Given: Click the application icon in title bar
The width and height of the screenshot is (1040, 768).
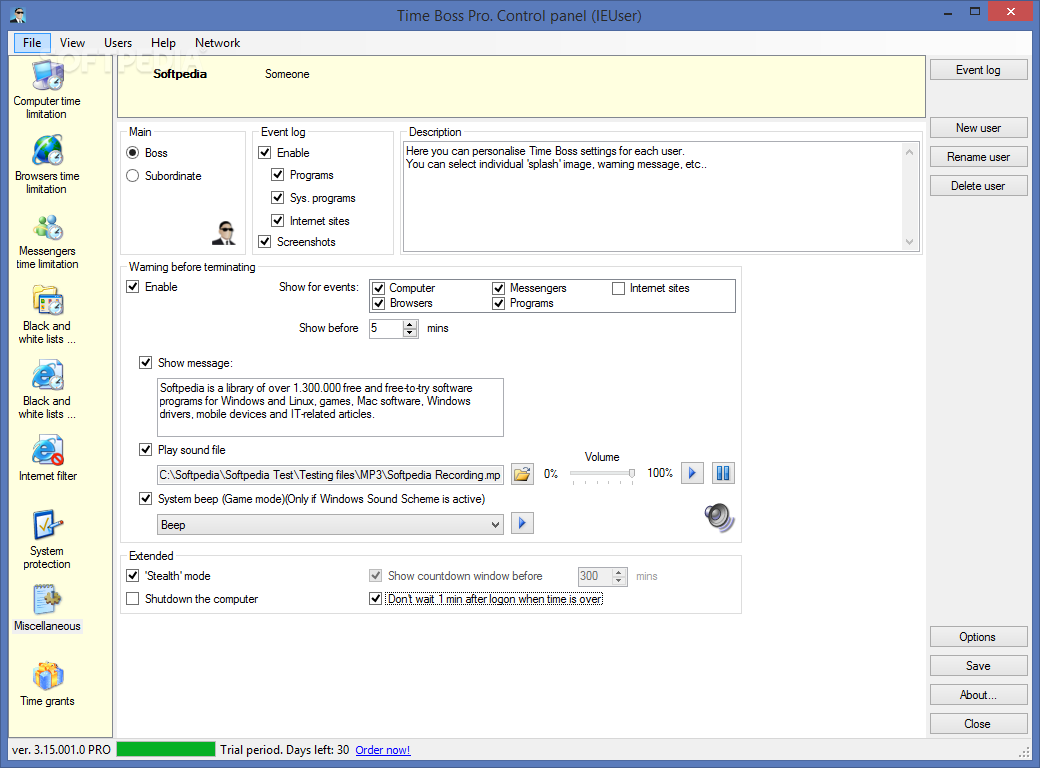Looking at the screenshot, I should (x=19, y=15).
